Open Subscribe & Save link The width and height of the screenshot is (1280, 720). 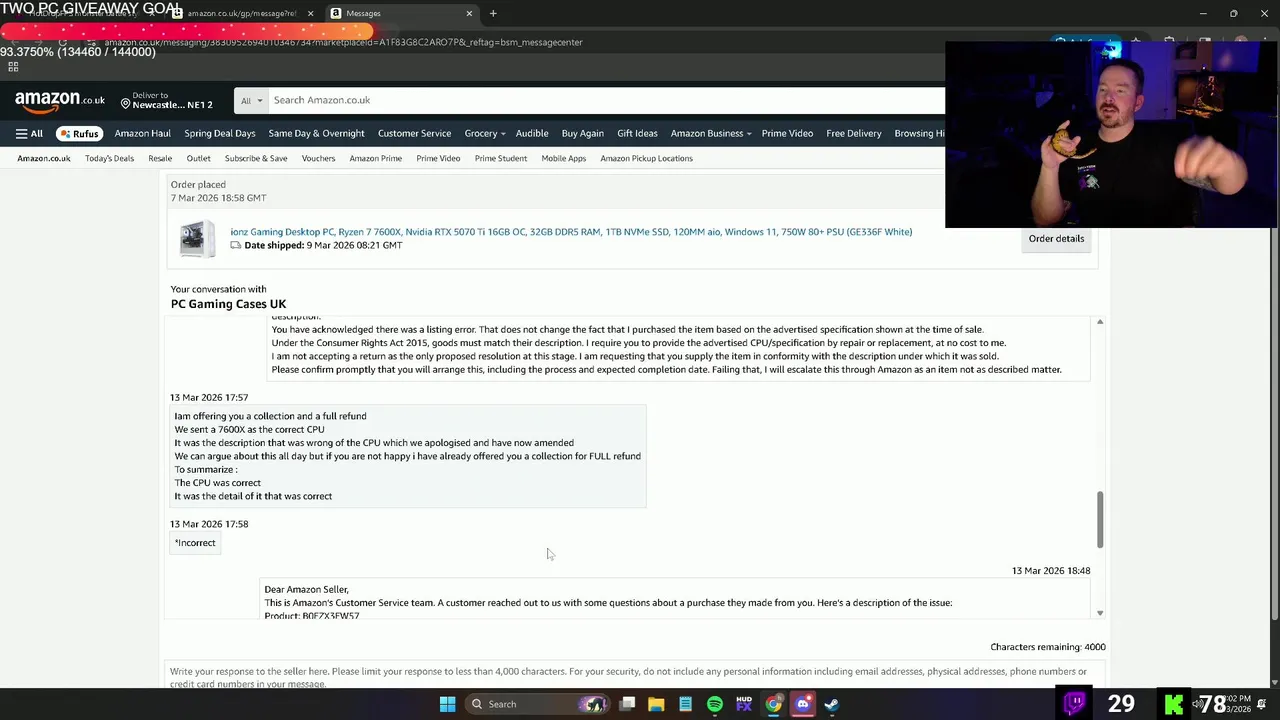click(256, 158)
